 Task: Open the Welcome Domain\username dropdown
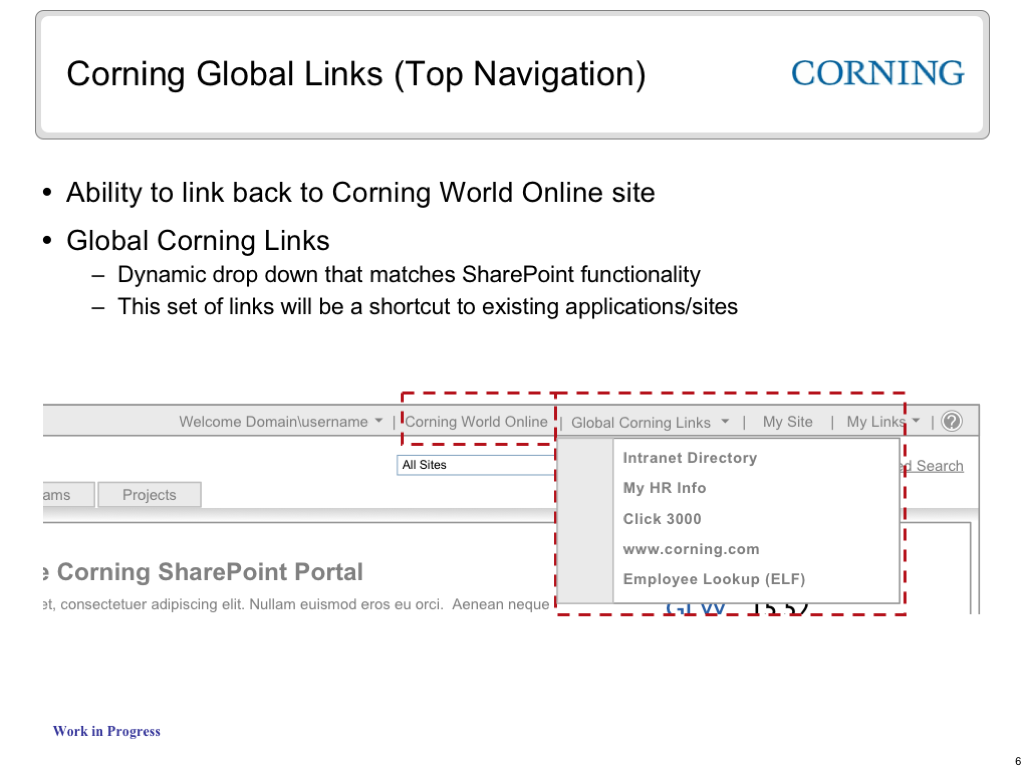coord(281,422)
